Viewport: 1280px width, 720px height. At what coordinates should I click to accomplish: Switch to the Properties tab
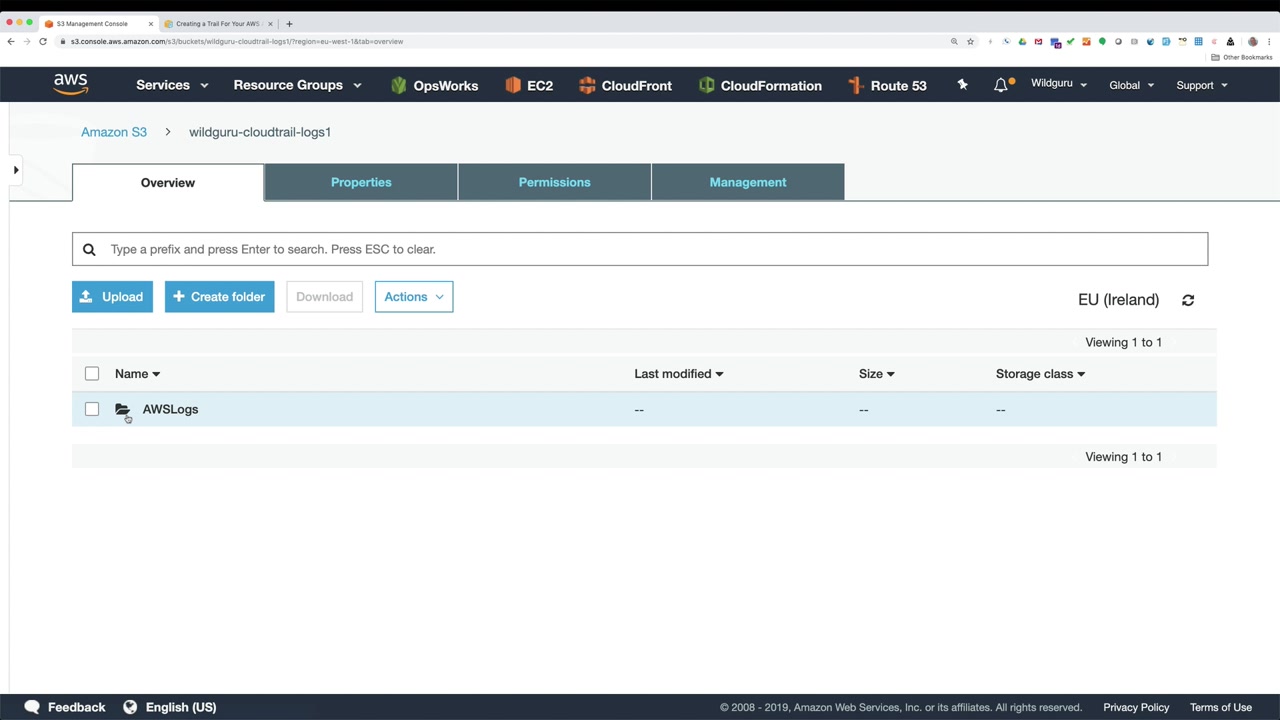pyautogui.click(x=361, y=182)
